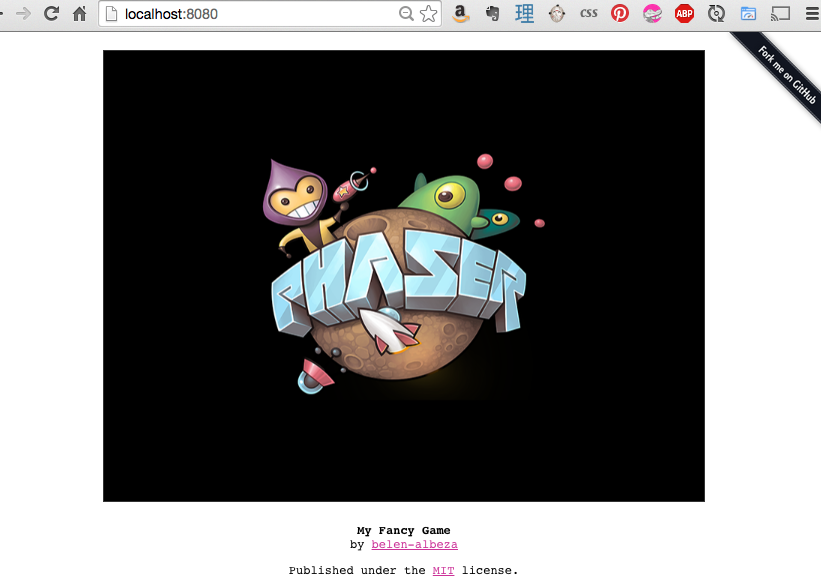Open the Chrome hamburger menu
Viewport: 821px width, 584px height.
coord(813,14)
